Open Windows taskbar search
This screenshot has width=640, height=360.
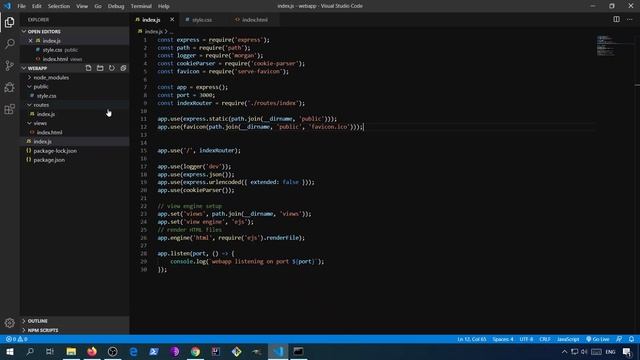tap(30, 351)
